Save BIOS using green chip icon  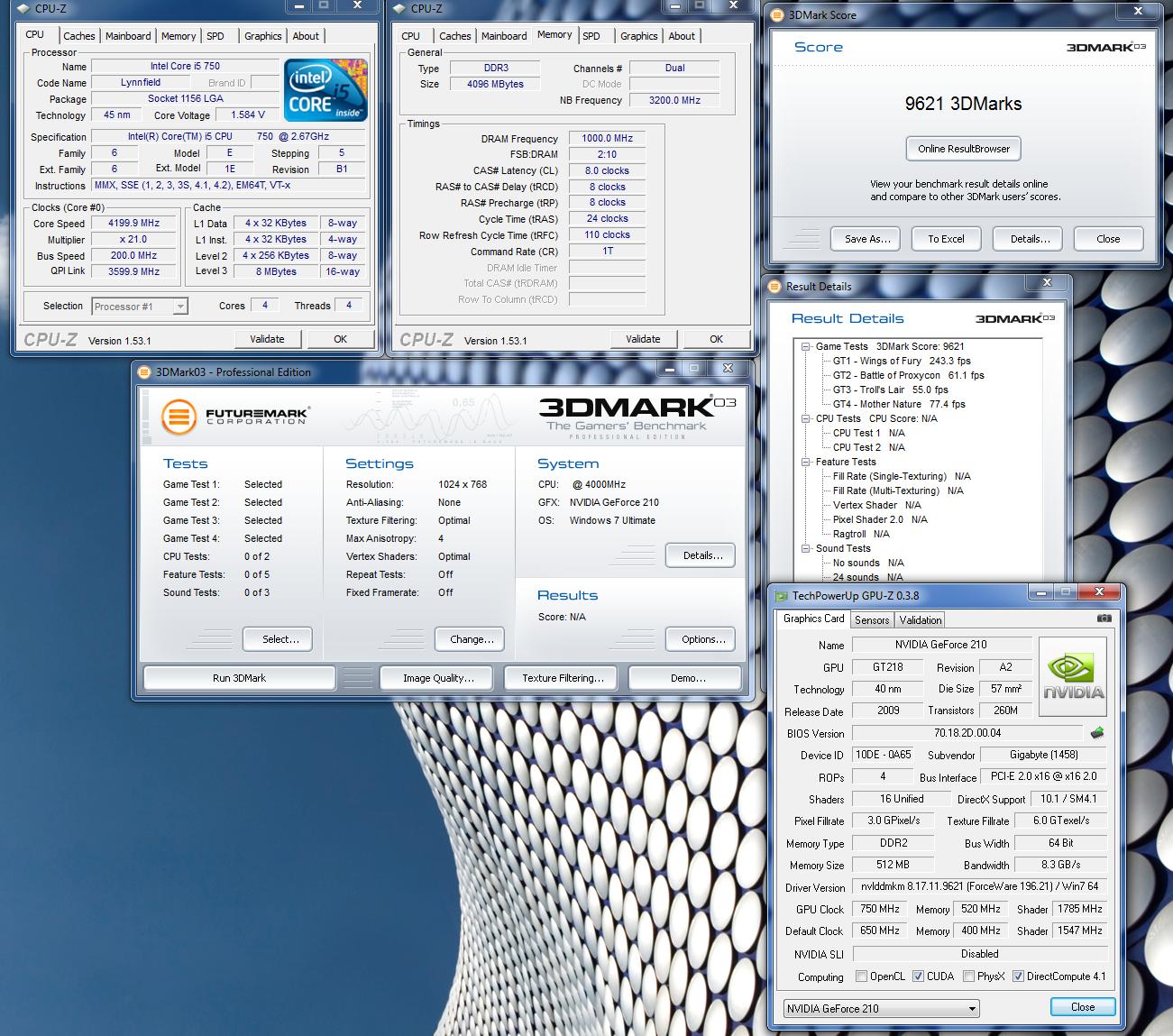tap(1097, 733)
